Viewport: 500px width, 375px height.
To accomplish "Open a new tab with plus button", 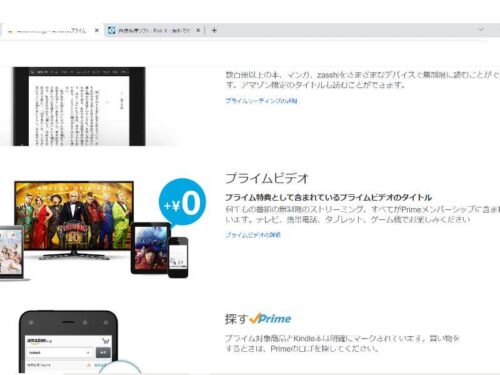I will tap(214, 31).
